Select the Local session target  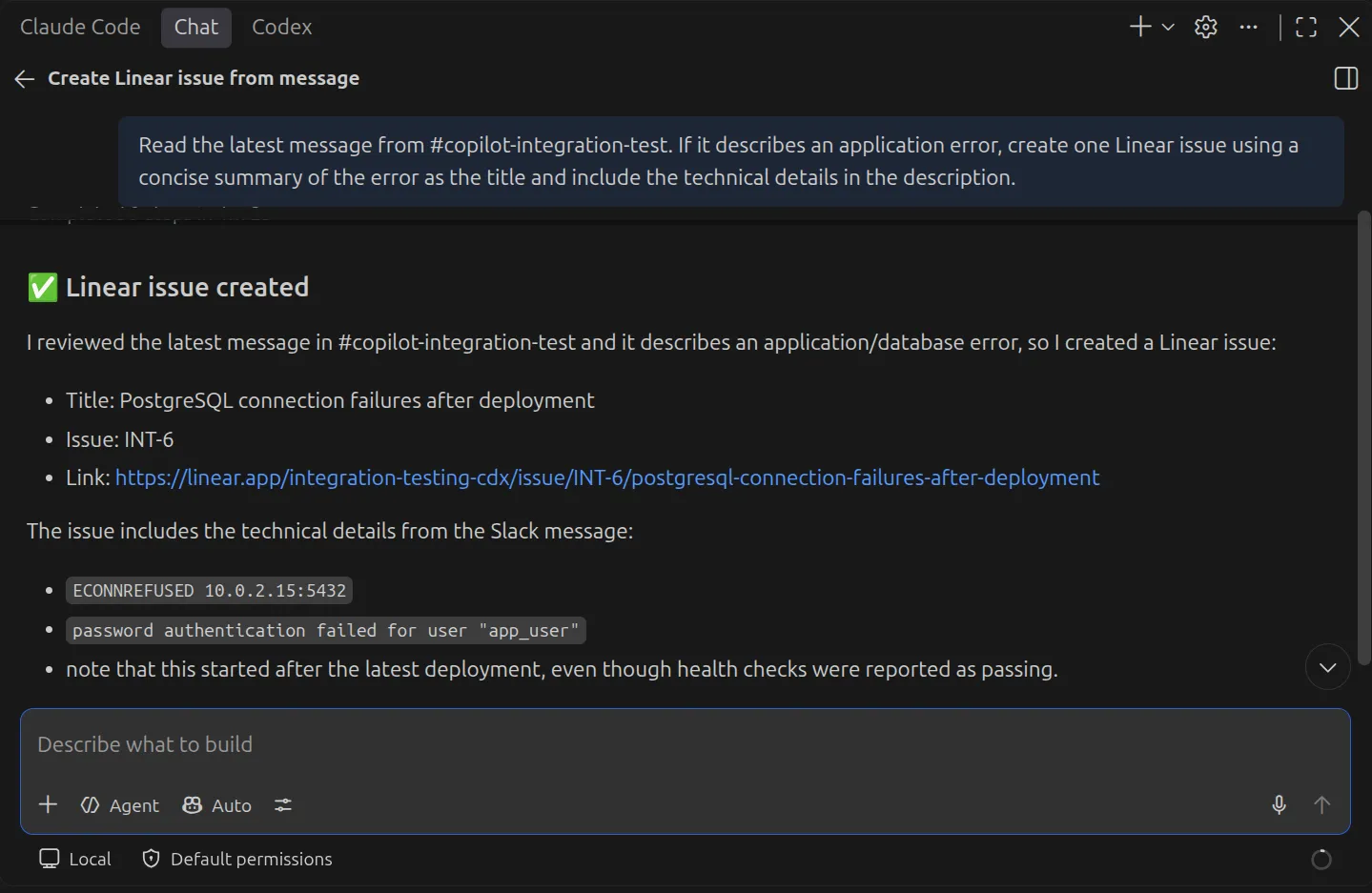(x=75, y=859)
